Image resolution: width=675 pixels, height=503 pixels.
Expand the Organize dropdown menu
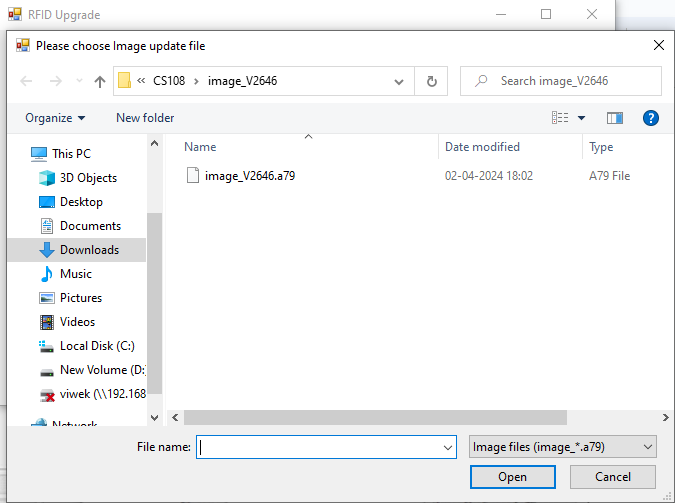[55, 118]
